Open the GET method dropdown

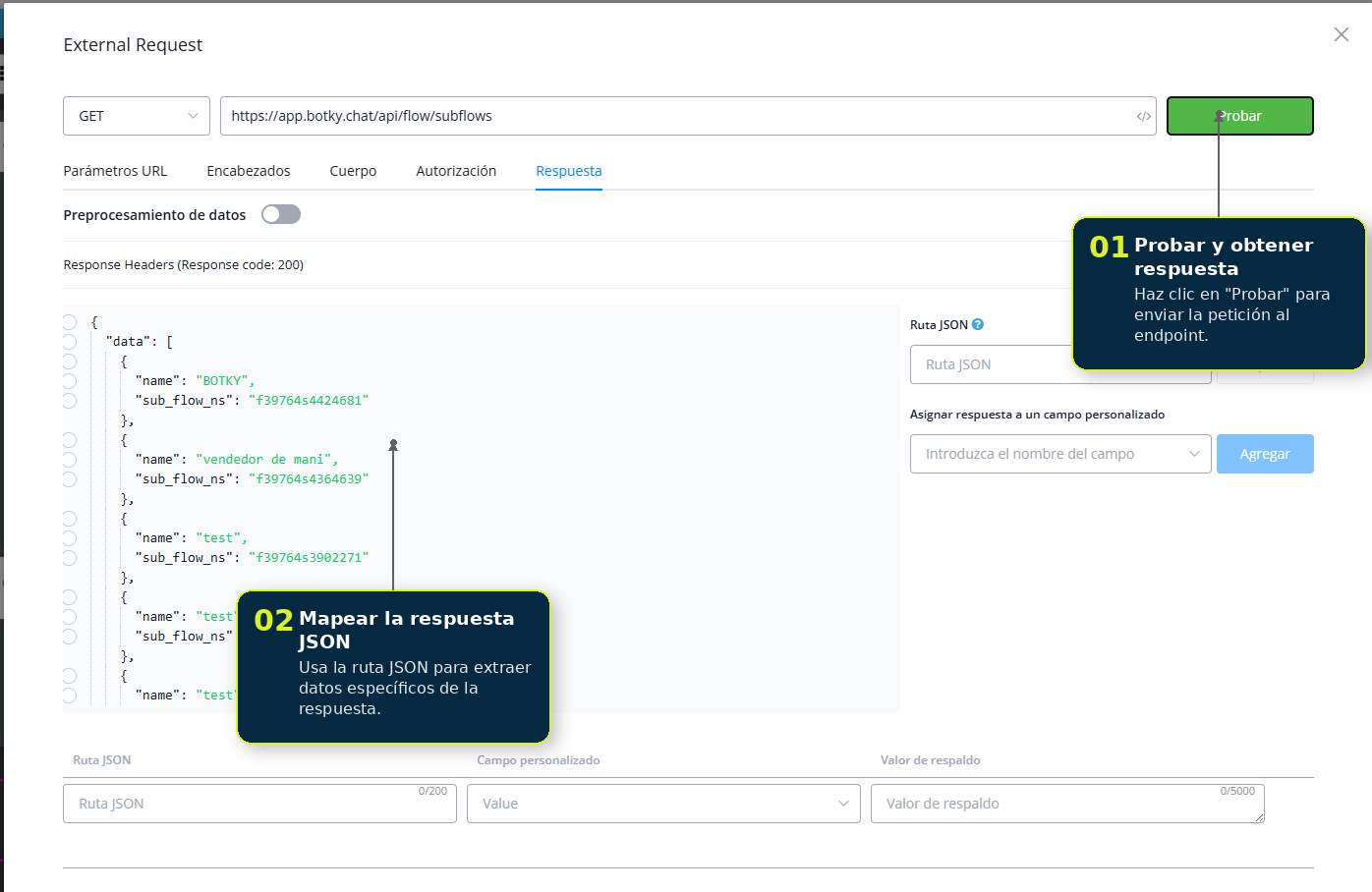tap(137, 116)
